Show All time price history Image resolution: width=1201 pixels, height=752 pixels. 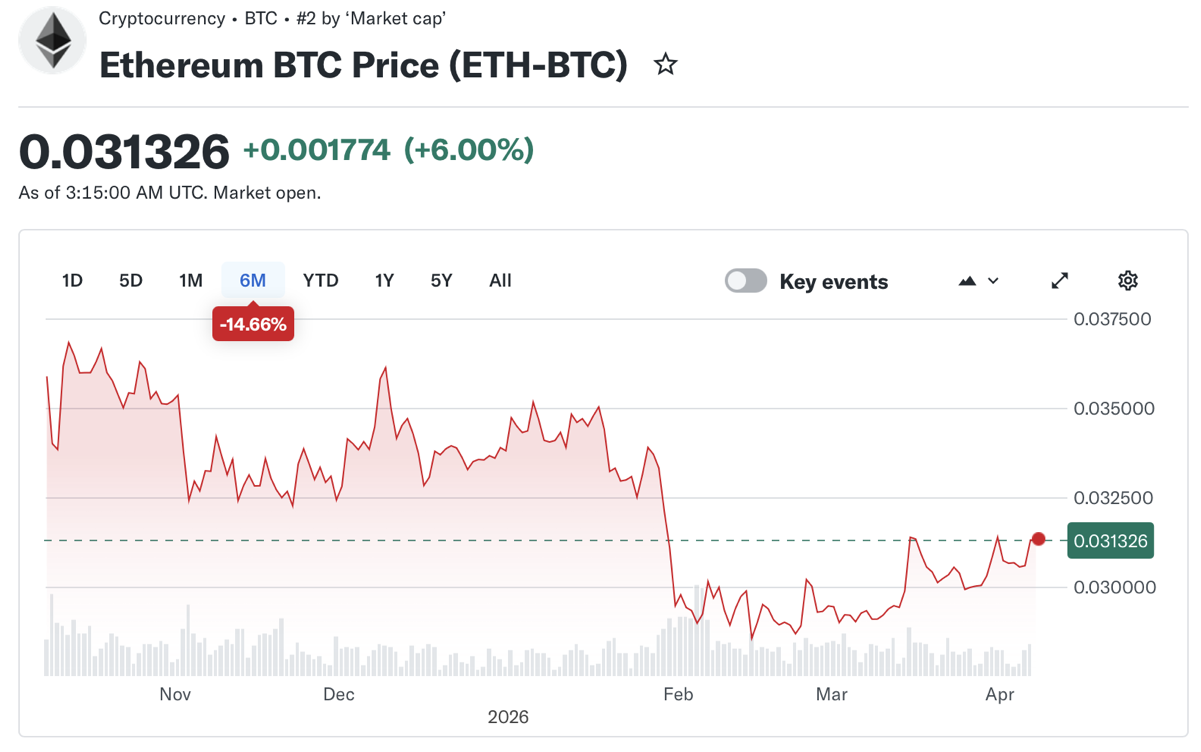click(x=500, y=281)
